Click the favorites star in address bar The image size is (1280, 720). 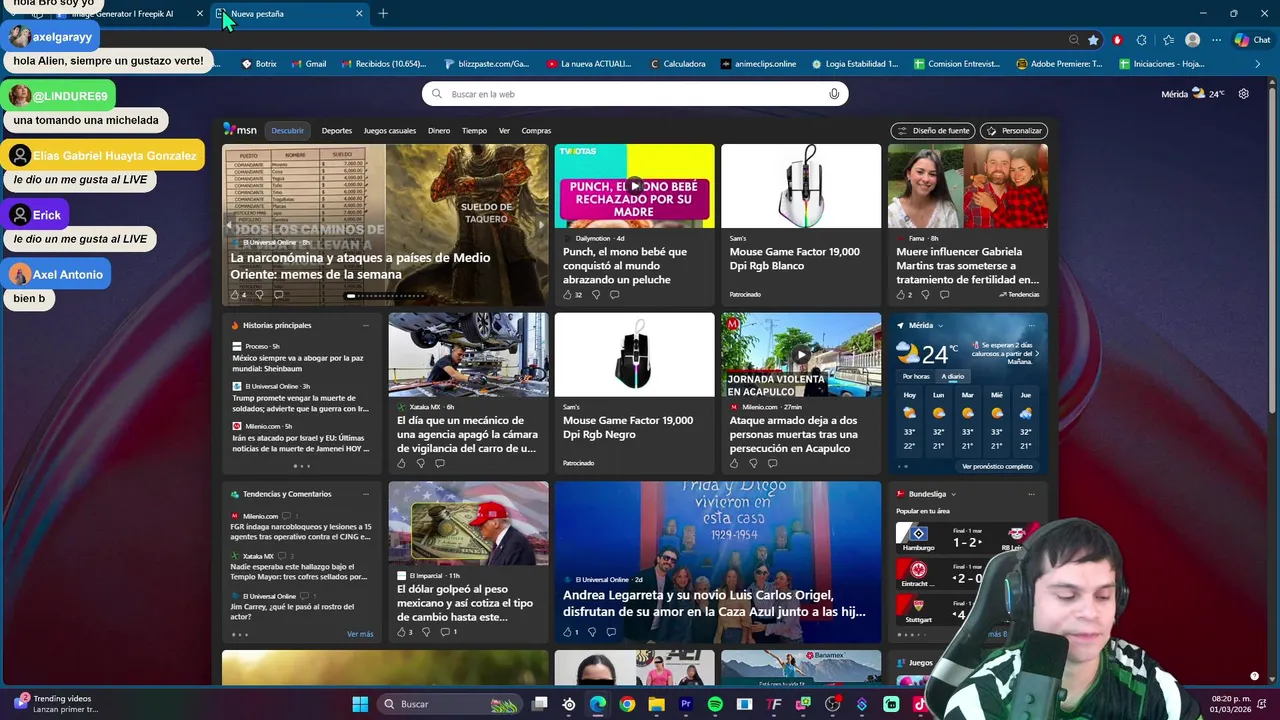point(1093,40)
